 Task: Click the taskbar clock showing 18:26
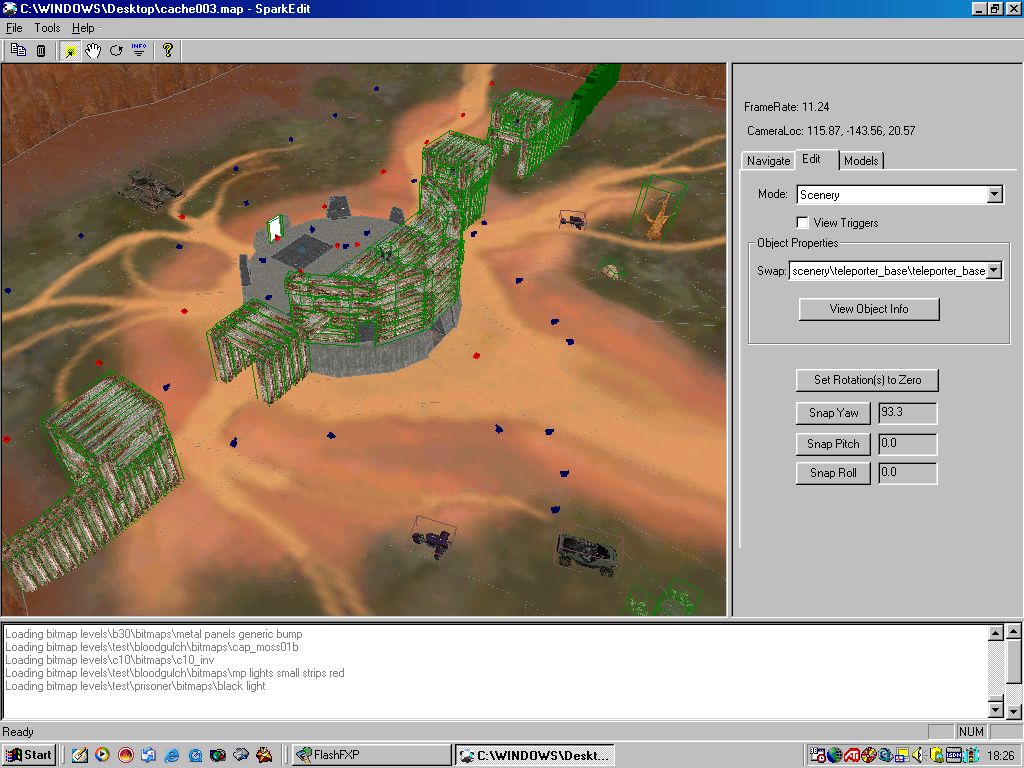[1000, 756]
